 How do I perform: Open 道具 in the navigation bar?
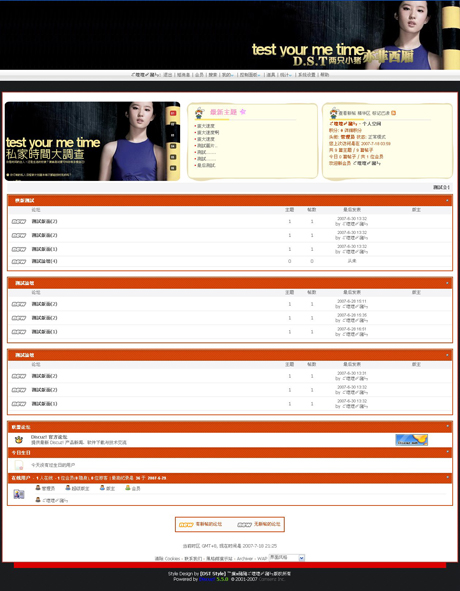pos(271,75)
